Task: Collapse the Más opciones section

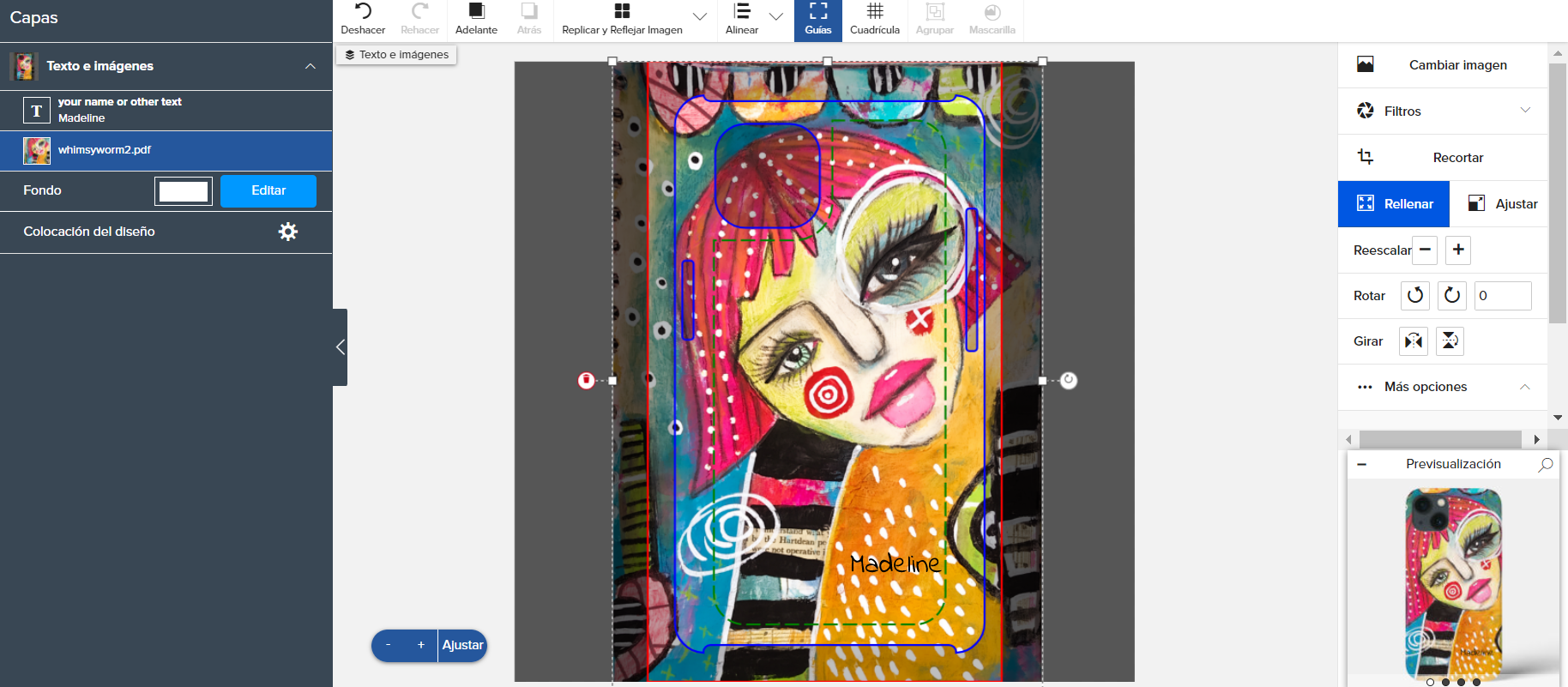Action: (1525, 387)
